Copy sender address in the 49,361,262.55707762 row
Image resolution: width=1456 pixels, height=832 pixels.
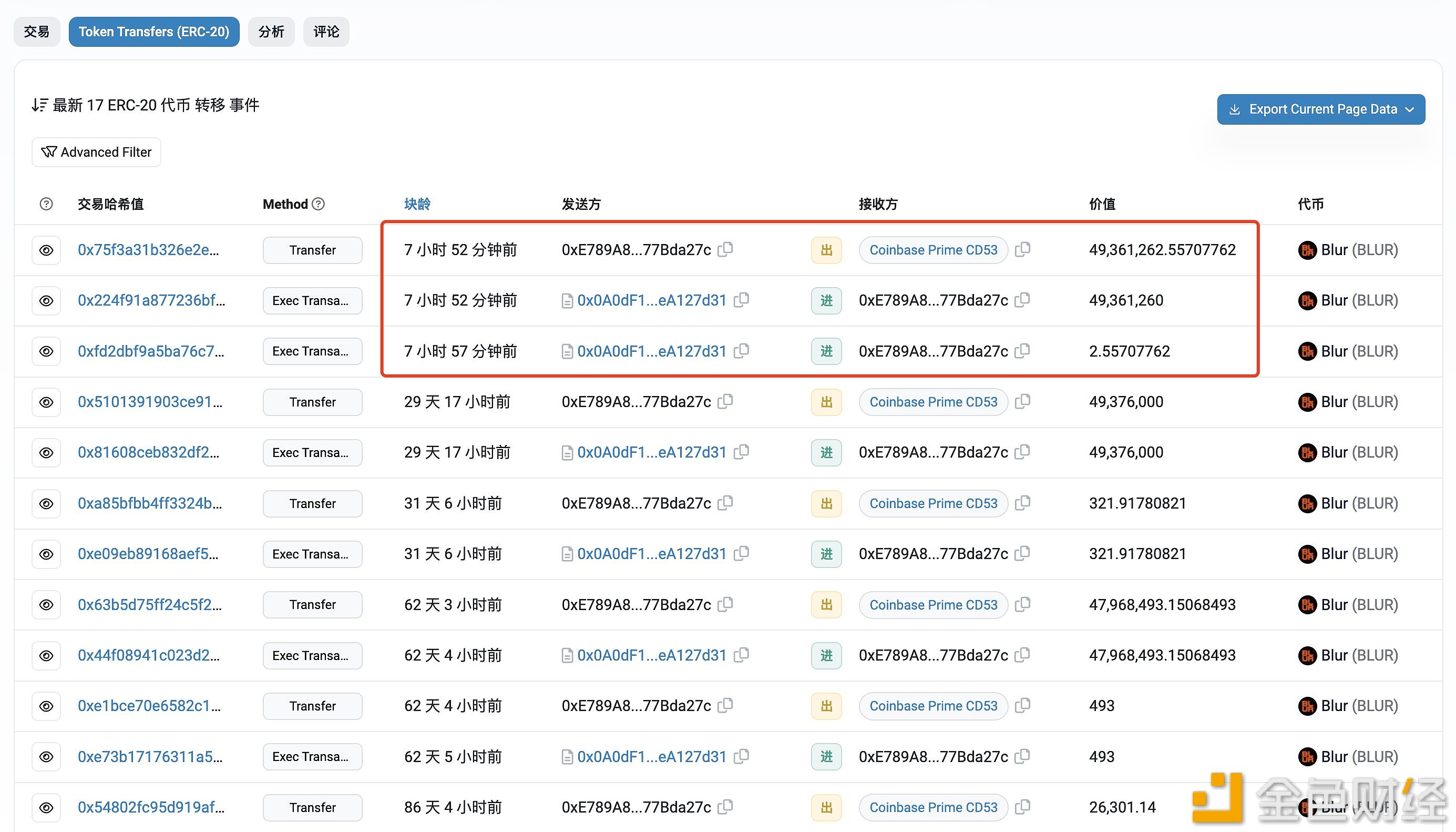coord(725,249)
